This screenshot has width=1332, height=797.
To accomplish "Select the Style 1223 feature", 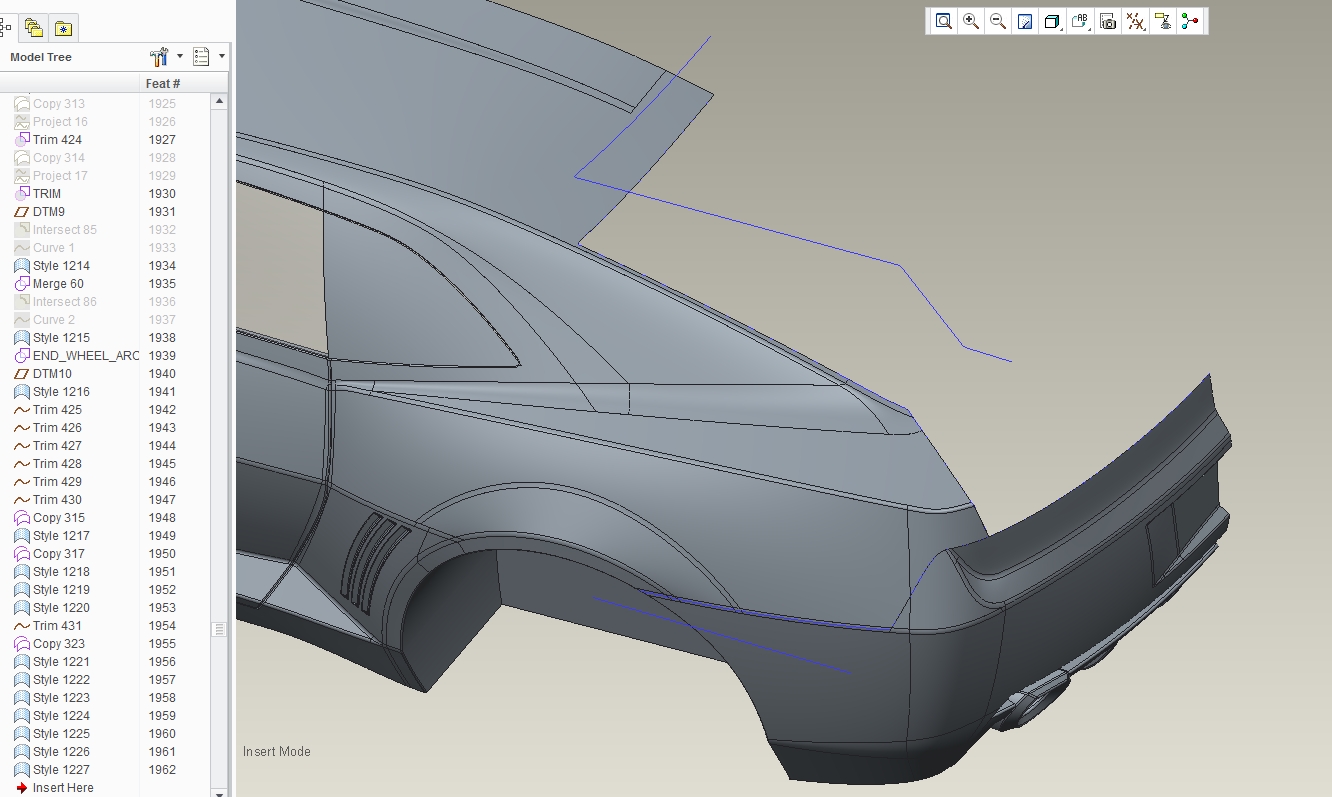I will coord(61,698).
